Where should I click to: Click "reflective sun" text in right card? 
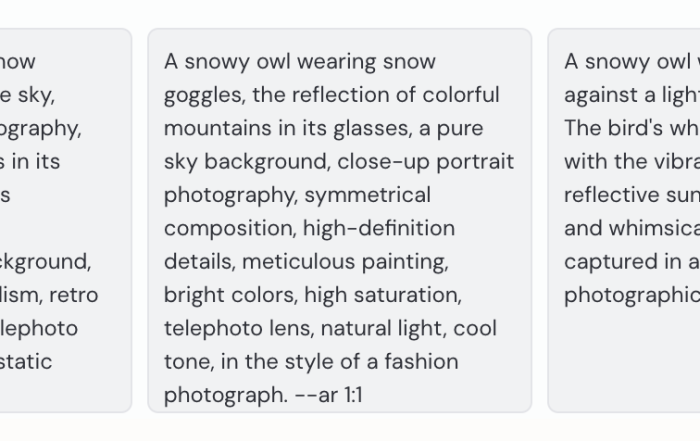point(632,196)
